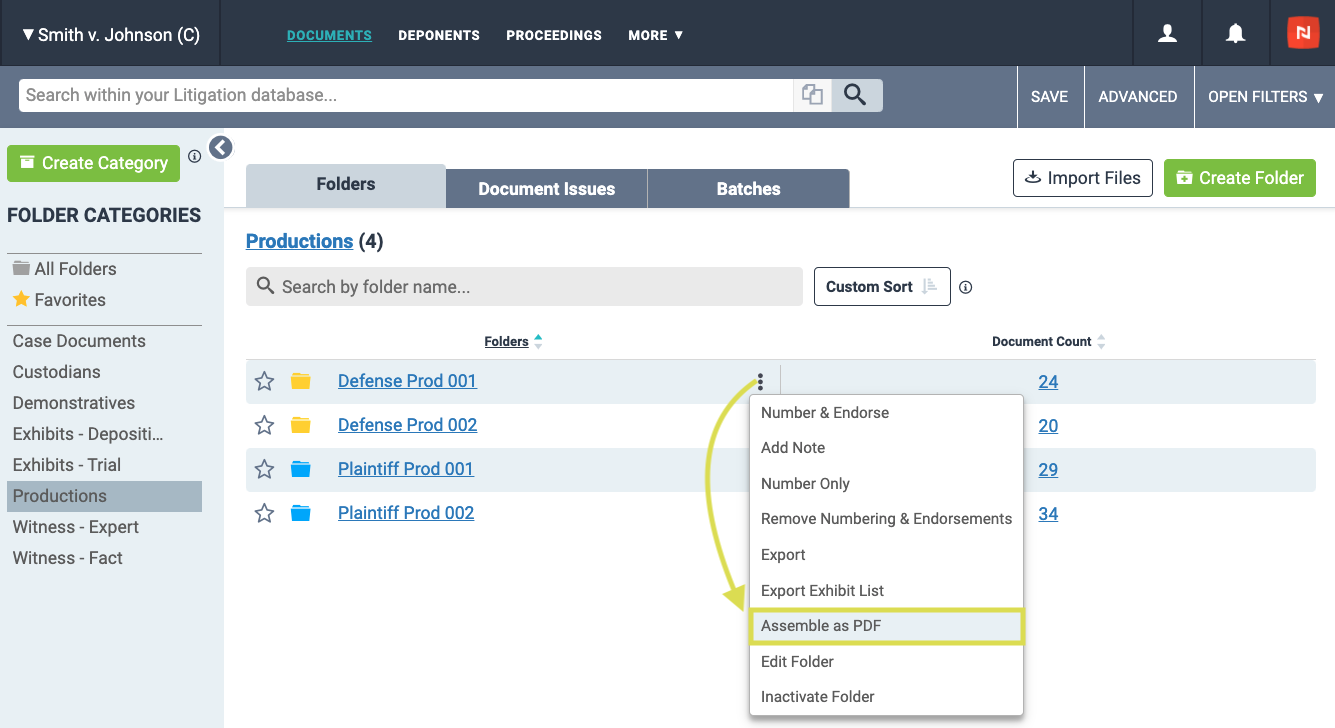Open document count 34 link
Viewport: 1335px width, 728px height.
point(1048,514)
